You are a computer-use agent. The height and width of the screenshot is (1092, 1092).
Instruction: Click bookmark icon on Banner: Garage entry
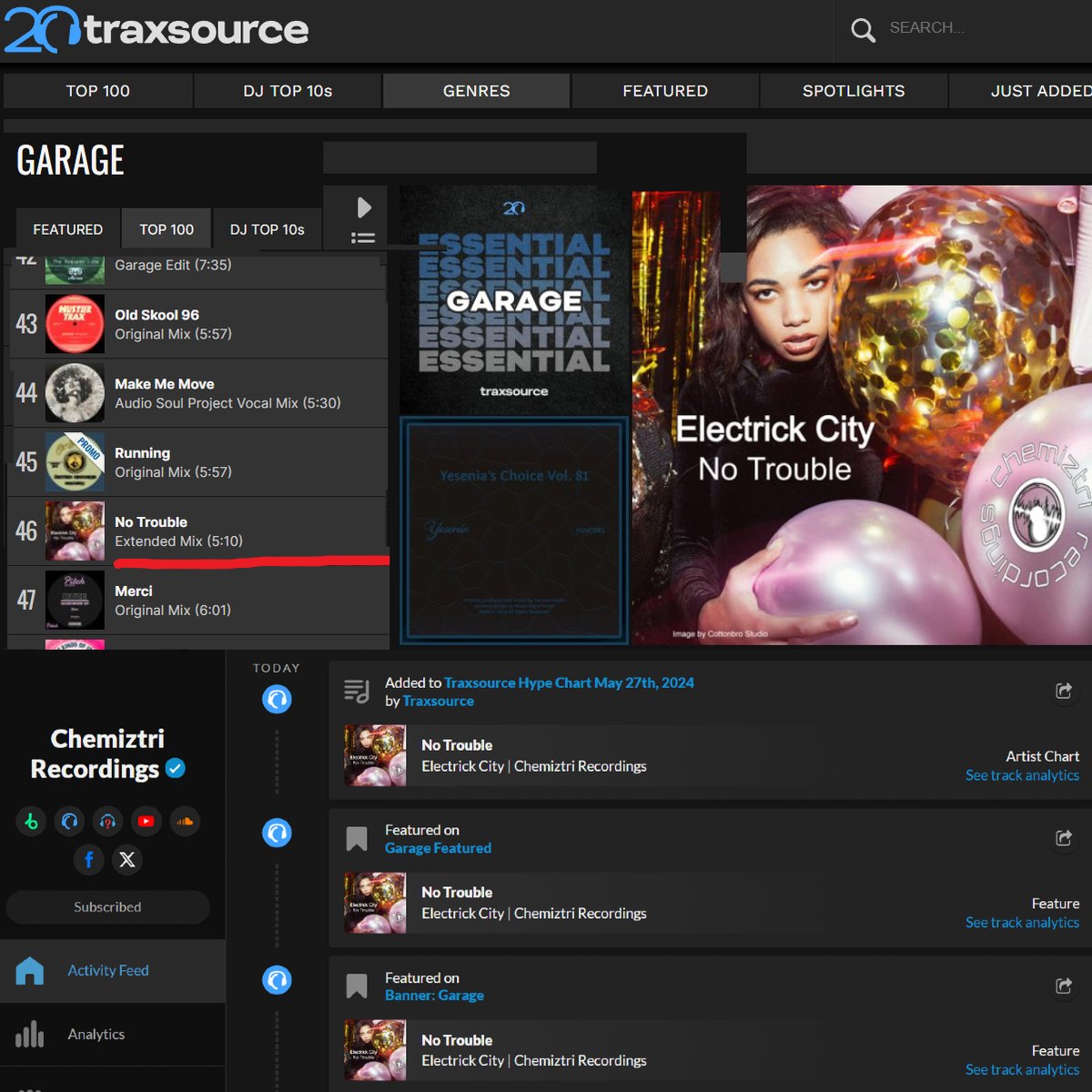(x=357, y=986)
